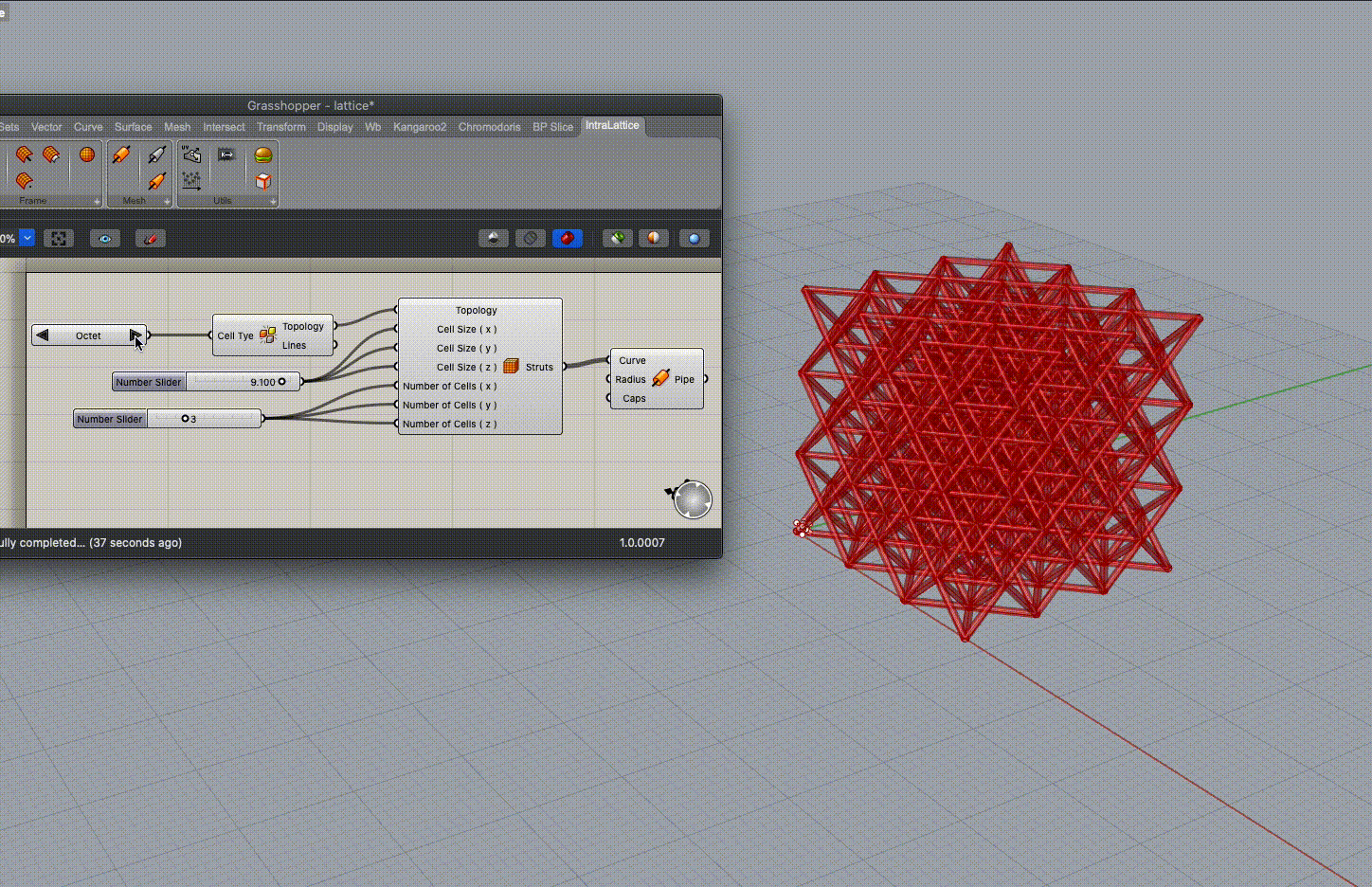
Task: Click the canvas compass widget
Action: (692, 499)
